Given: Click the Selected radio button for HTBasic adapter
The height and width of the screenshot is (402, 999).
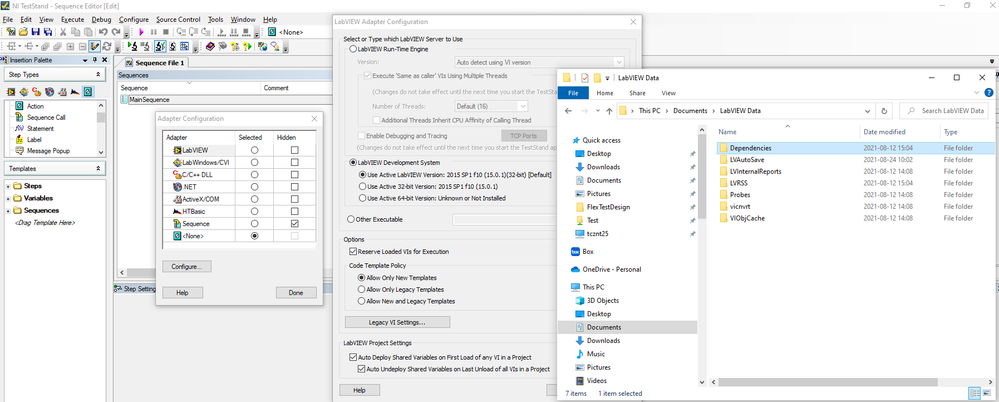Looking at the screenshot, I should point(254,212).
